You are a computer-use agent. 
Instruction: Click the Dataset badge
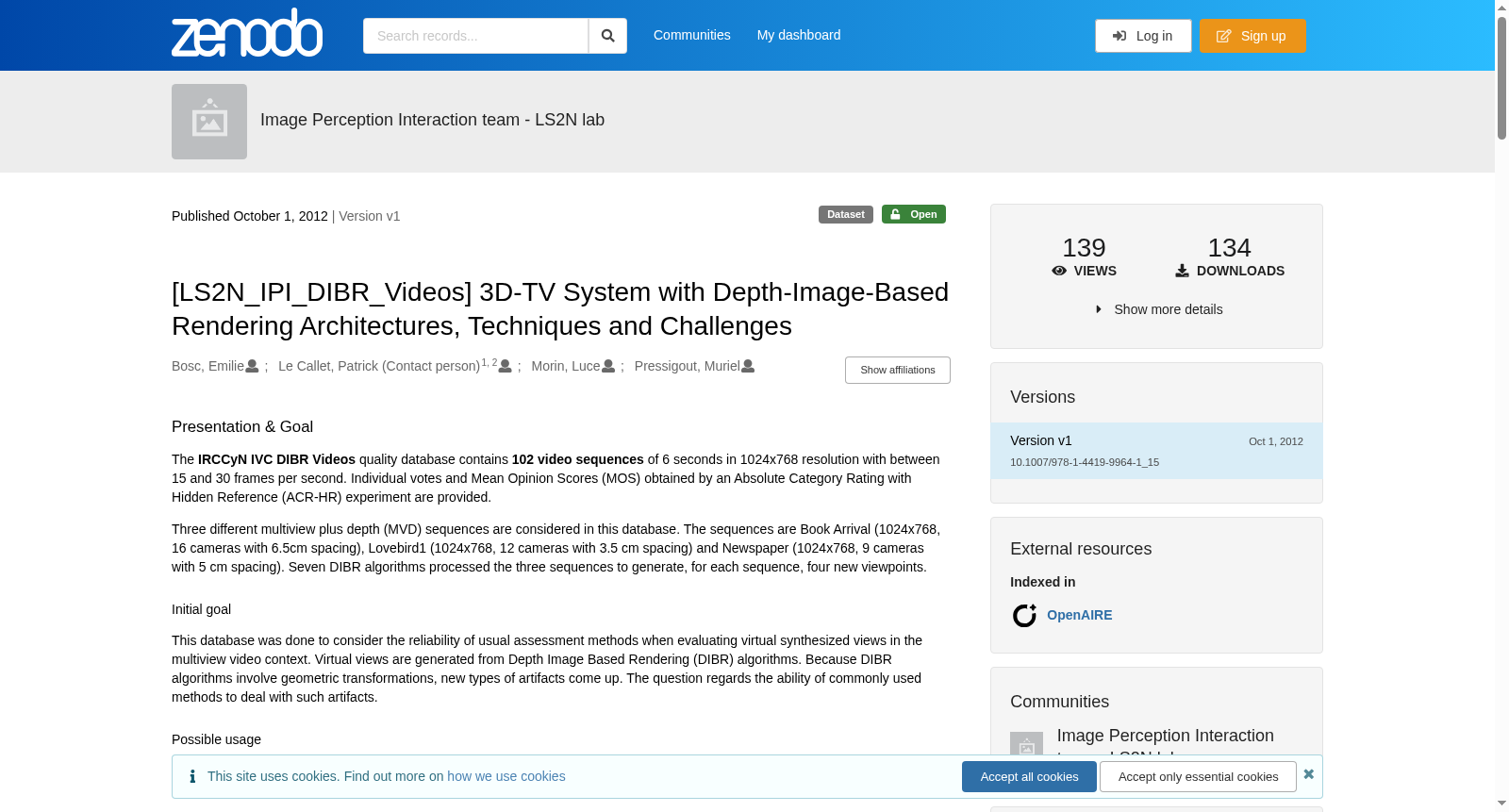tap(846, 214)
